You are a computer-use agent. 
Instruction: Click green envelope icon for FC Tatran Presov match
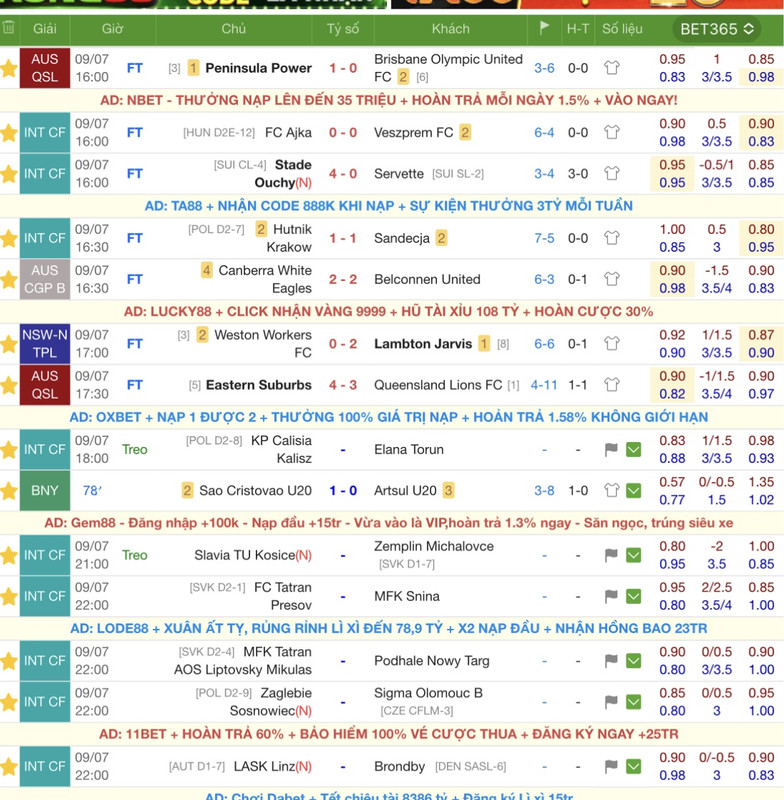point(634,596)
